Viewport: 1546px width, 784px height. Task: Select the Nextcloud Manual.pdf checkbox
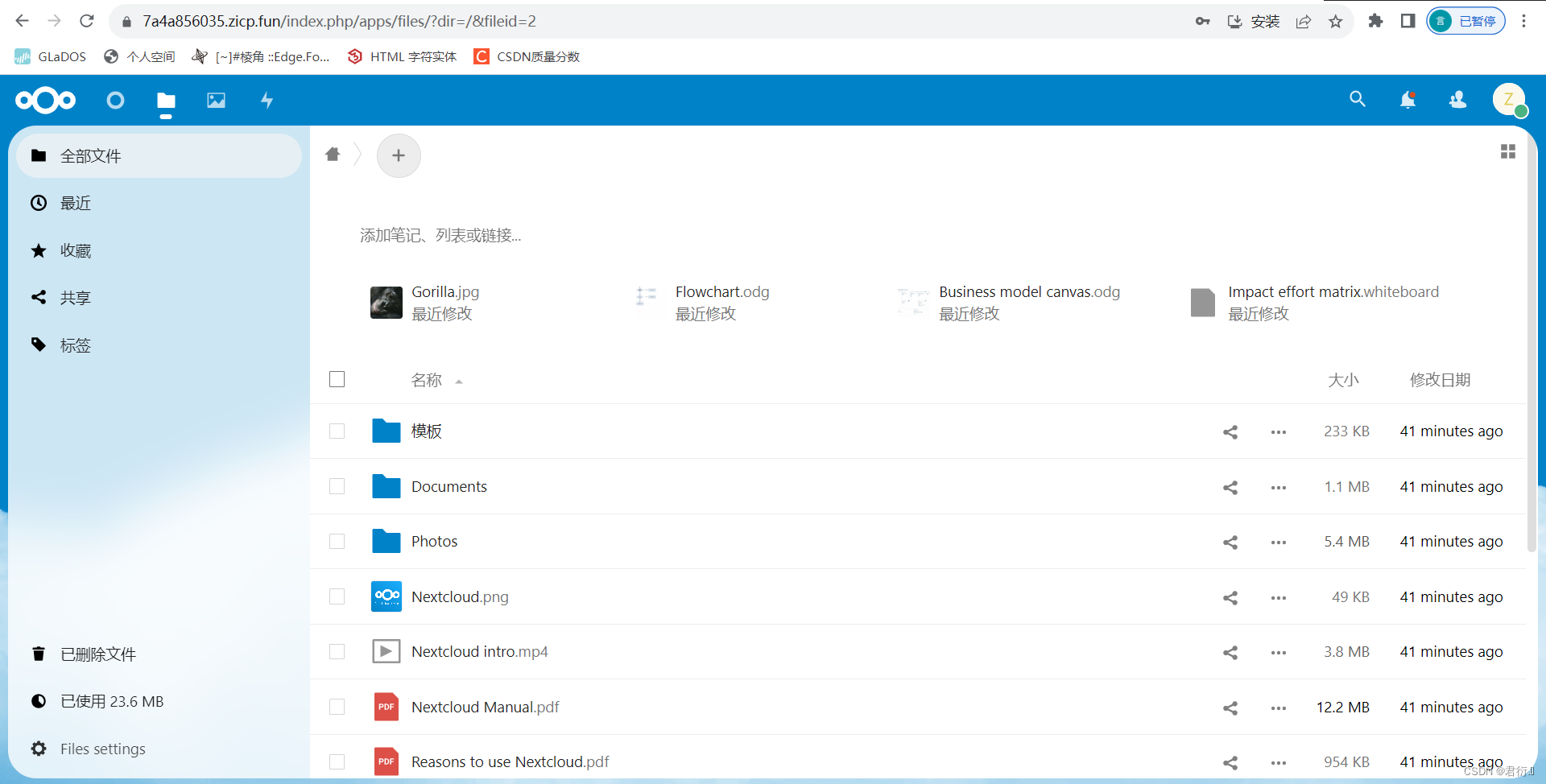coord(337,707)
